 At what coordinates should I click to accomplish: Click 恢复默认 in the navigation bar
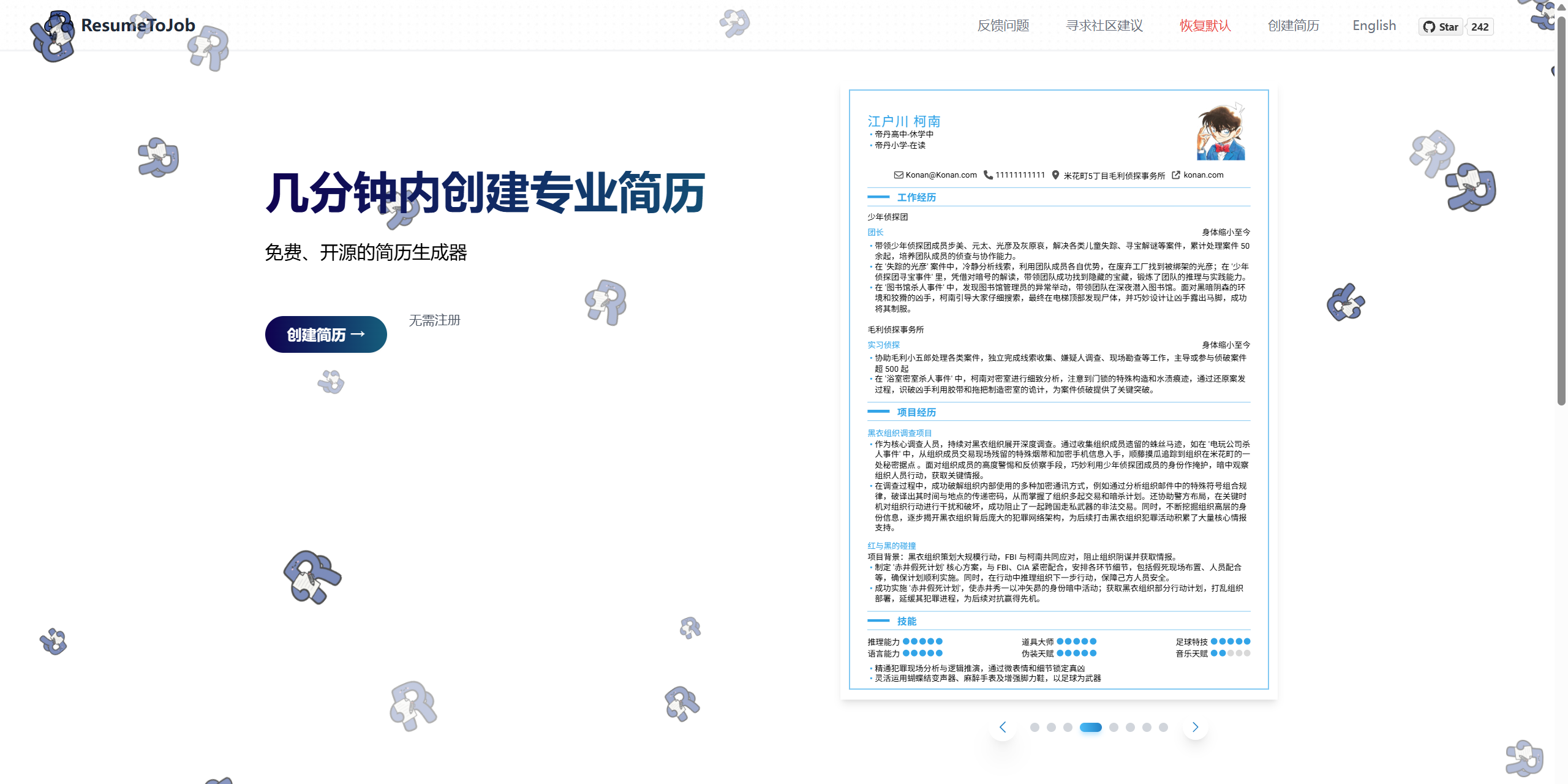tap(1205, 26)
